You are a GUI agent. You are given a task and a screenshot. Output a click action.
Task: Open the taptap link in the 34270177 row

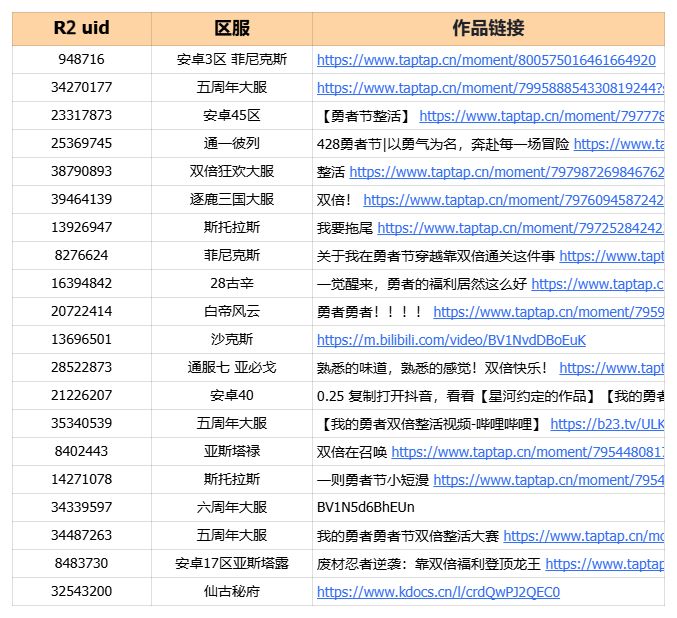490,88
